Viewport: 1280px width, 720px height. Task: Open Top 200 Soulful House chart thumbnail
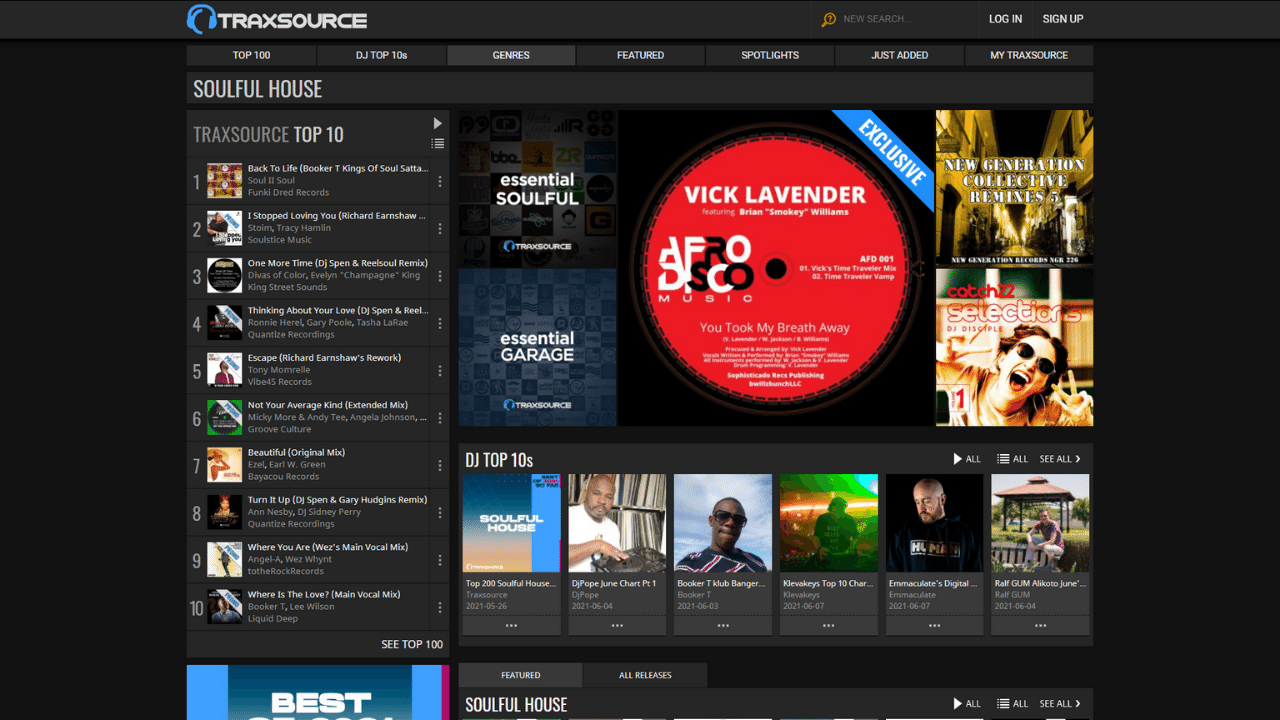click(511, 523)
